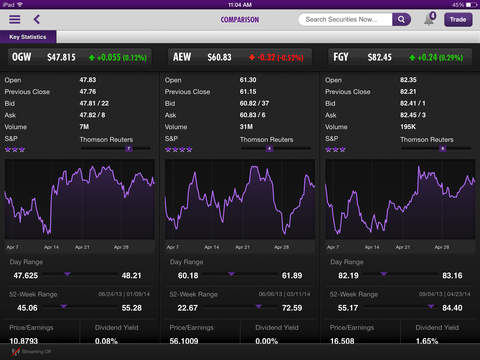Image resolution: width=480 pixels, height=360 pixels.
Task: Open the OGW price chart
Action: [x=79, y=199]
